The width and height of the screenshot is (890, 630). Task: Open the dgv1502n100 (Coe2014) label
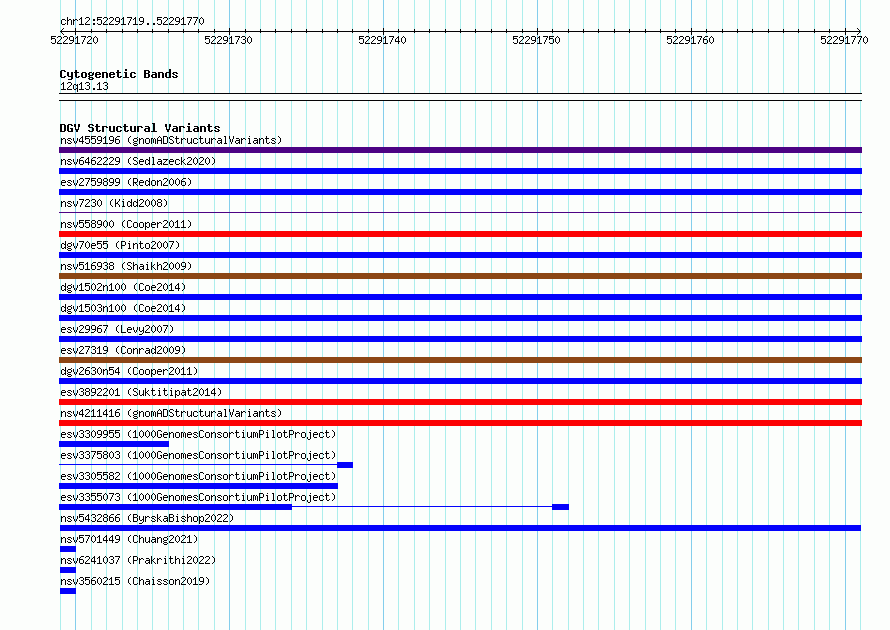[x=123, y=287]
